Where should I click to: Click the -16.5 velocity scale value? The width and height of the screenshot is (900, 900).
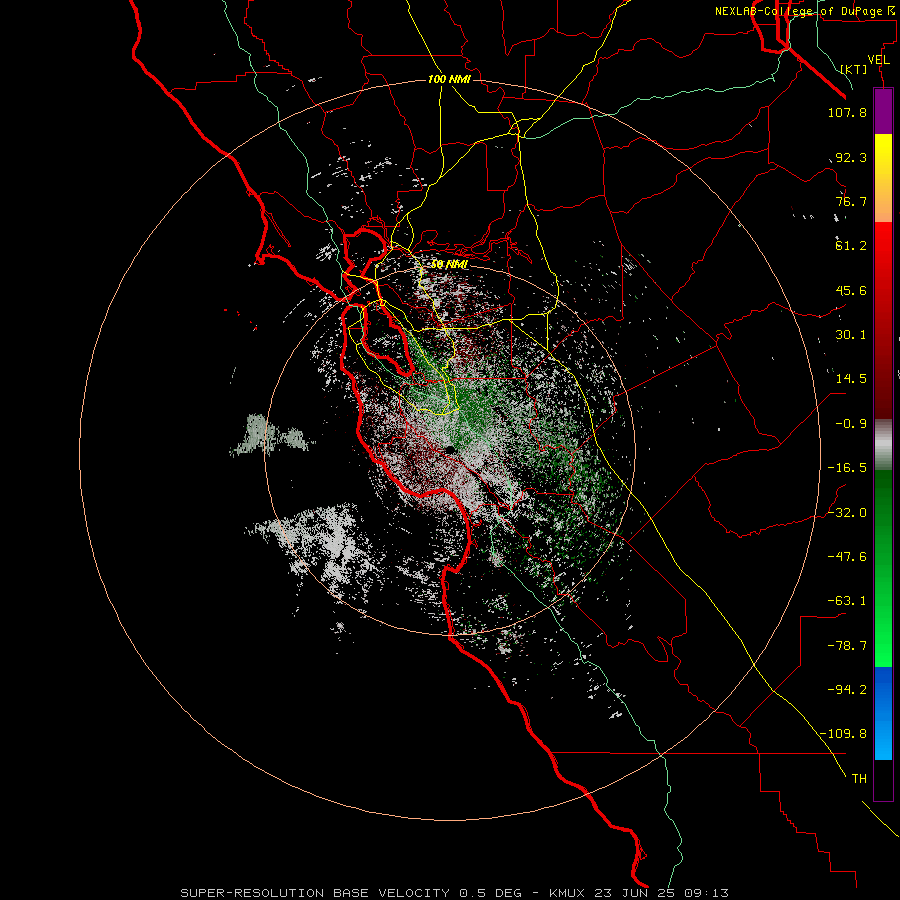point(847,468)
